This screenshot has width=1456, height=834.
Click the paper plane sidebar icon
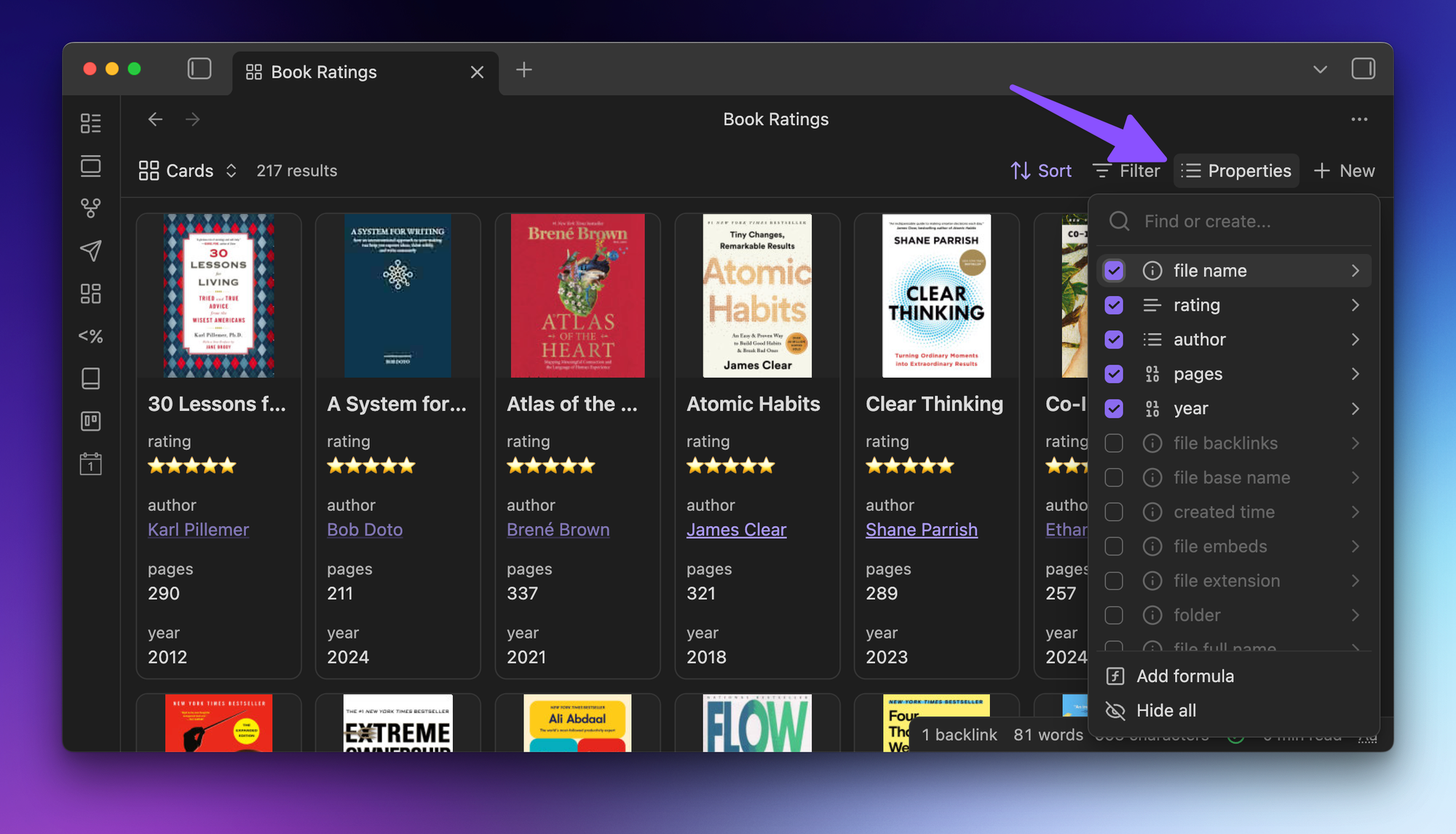(x=90, y=251)
